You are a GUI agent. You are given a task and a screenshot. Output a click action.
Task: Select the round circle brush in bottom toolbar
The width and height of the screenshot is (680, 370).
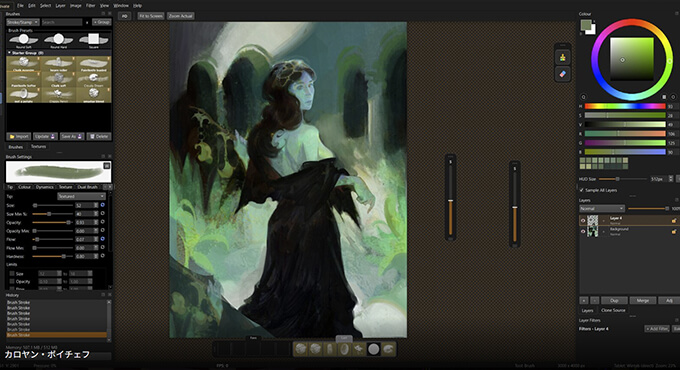tap(373, 349)
